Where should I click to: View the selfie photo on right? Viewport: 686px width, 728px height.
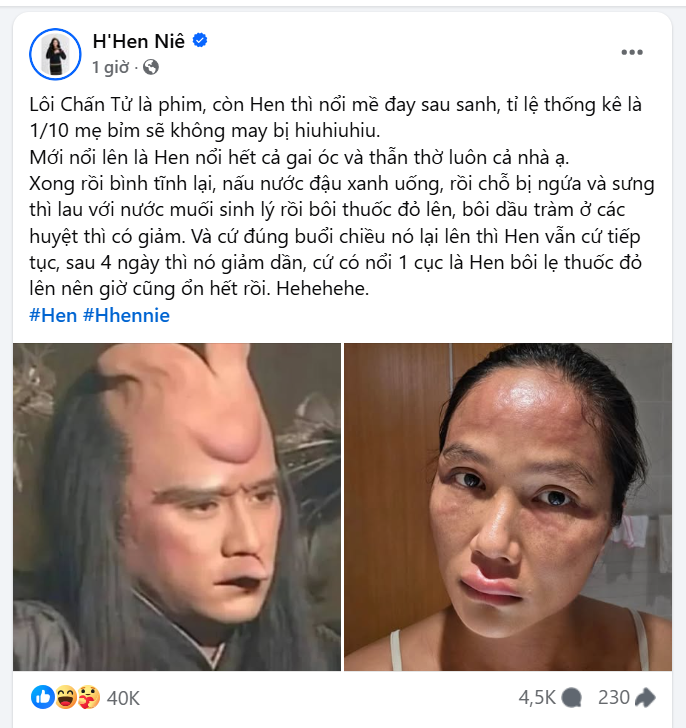click(x=508, y=507)
